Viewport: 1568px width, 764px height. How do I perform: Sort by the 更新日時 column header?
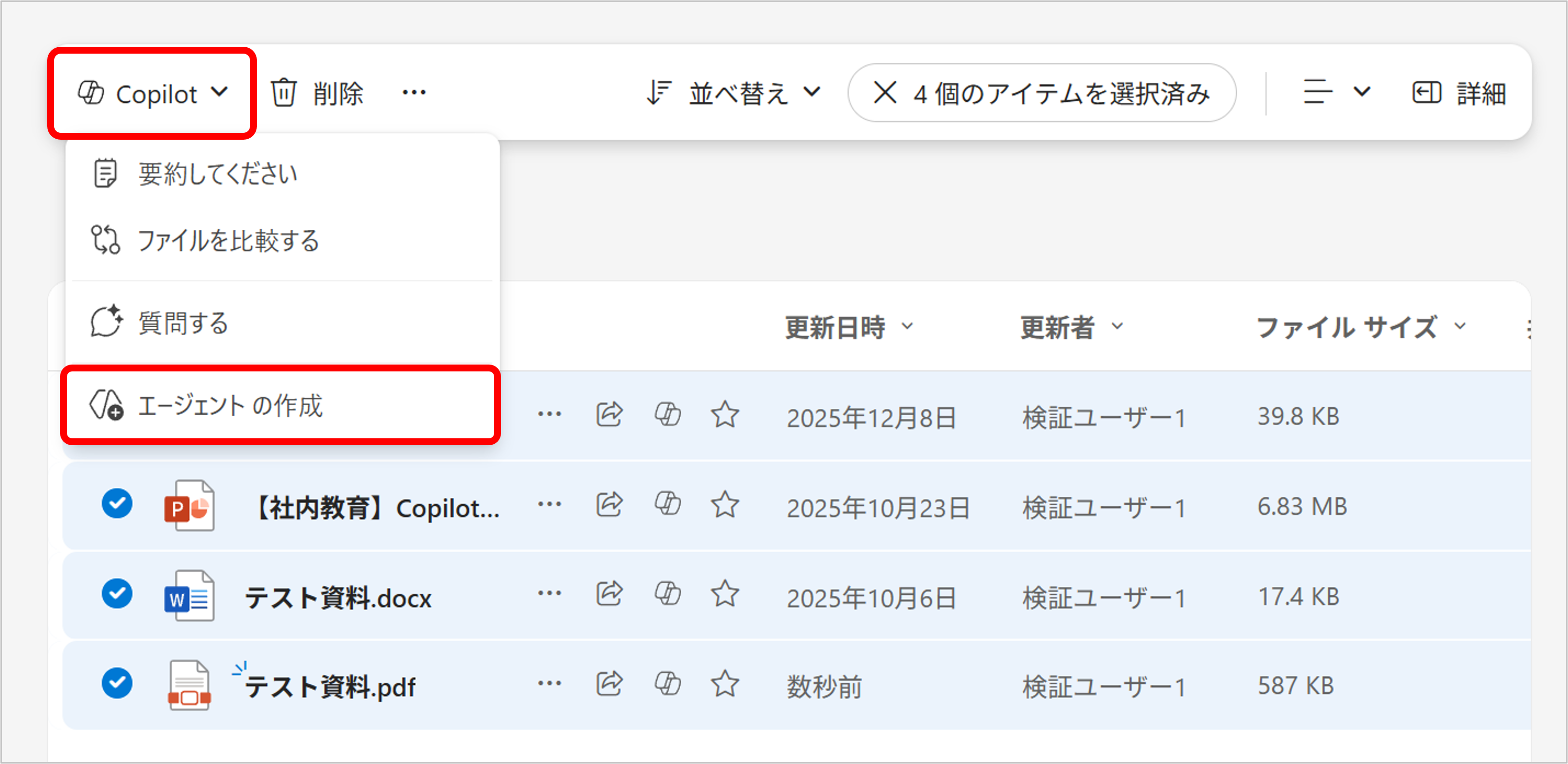coord(835,327)
